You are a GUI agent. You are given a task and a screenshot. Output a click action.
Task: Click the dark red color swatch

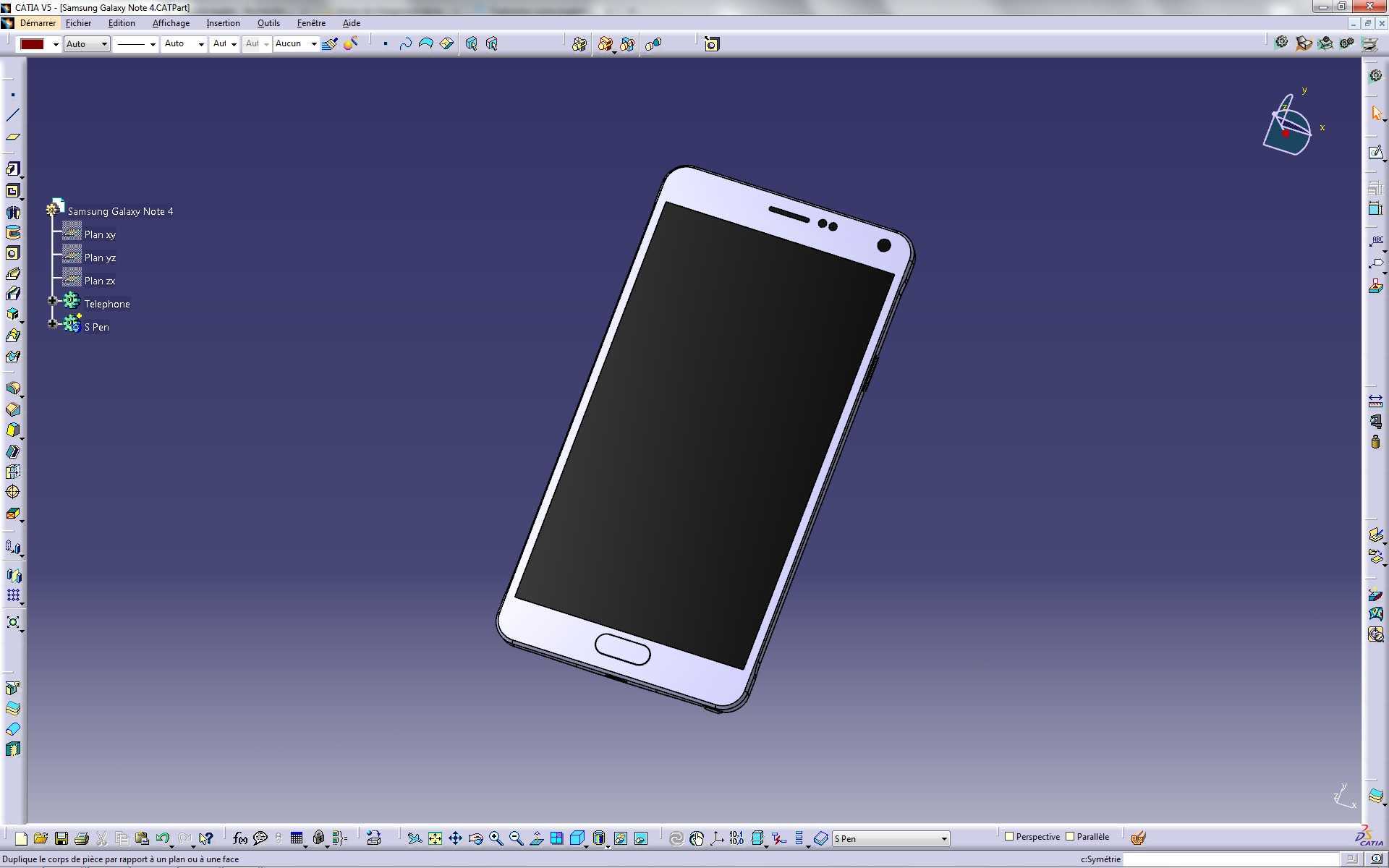click(33, 44)
